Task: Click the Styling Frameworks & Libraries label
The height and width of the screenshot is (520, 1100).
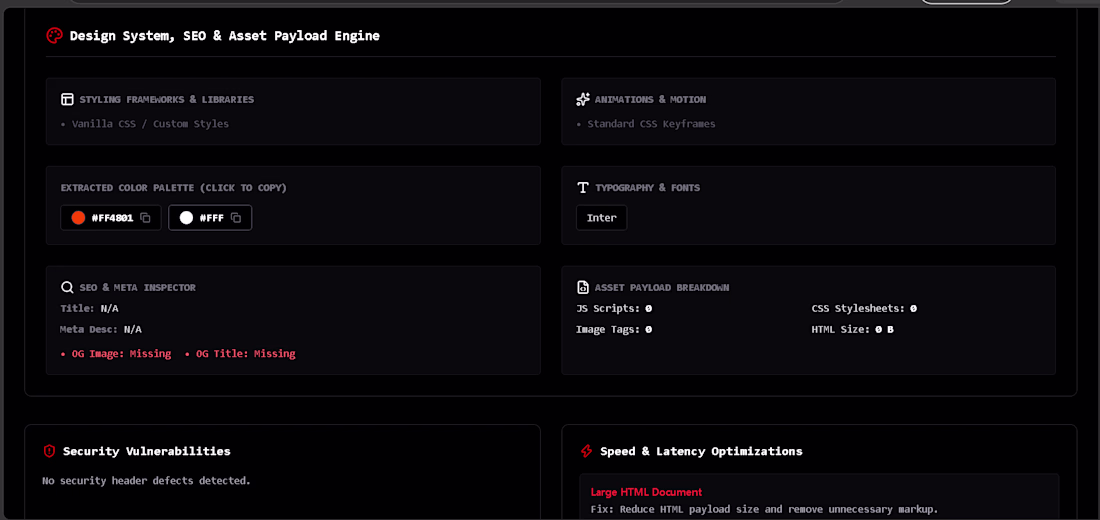Action: 167,100
